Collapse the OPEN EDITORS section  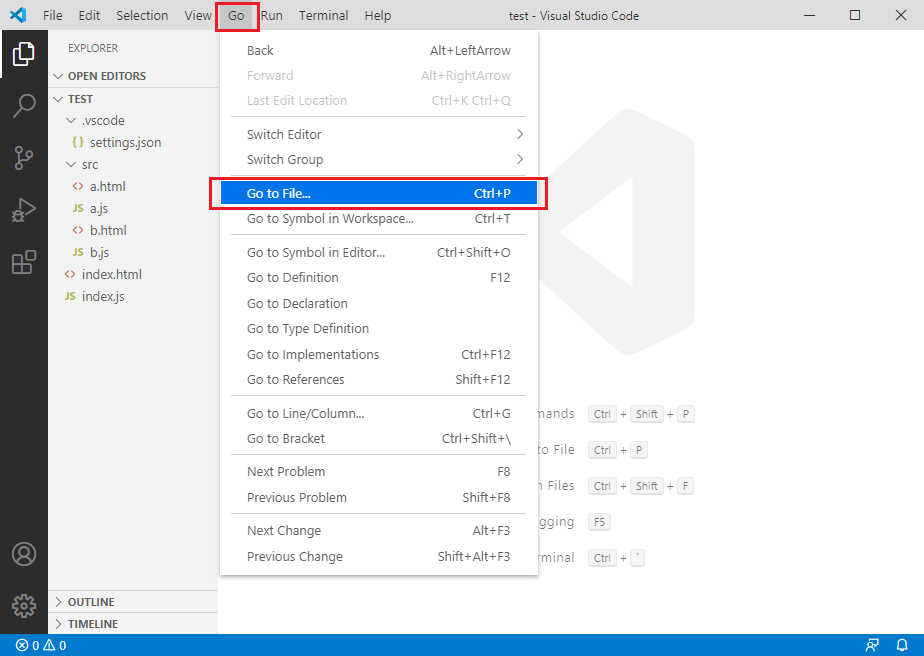58,76
